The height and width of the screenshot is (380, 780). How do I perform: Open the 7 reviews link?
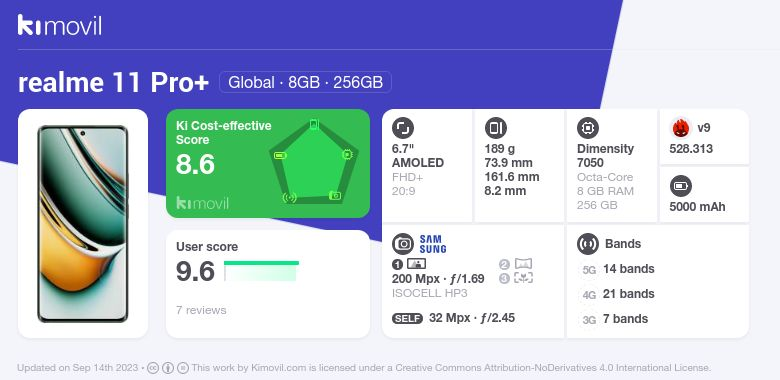pos(201,310)
